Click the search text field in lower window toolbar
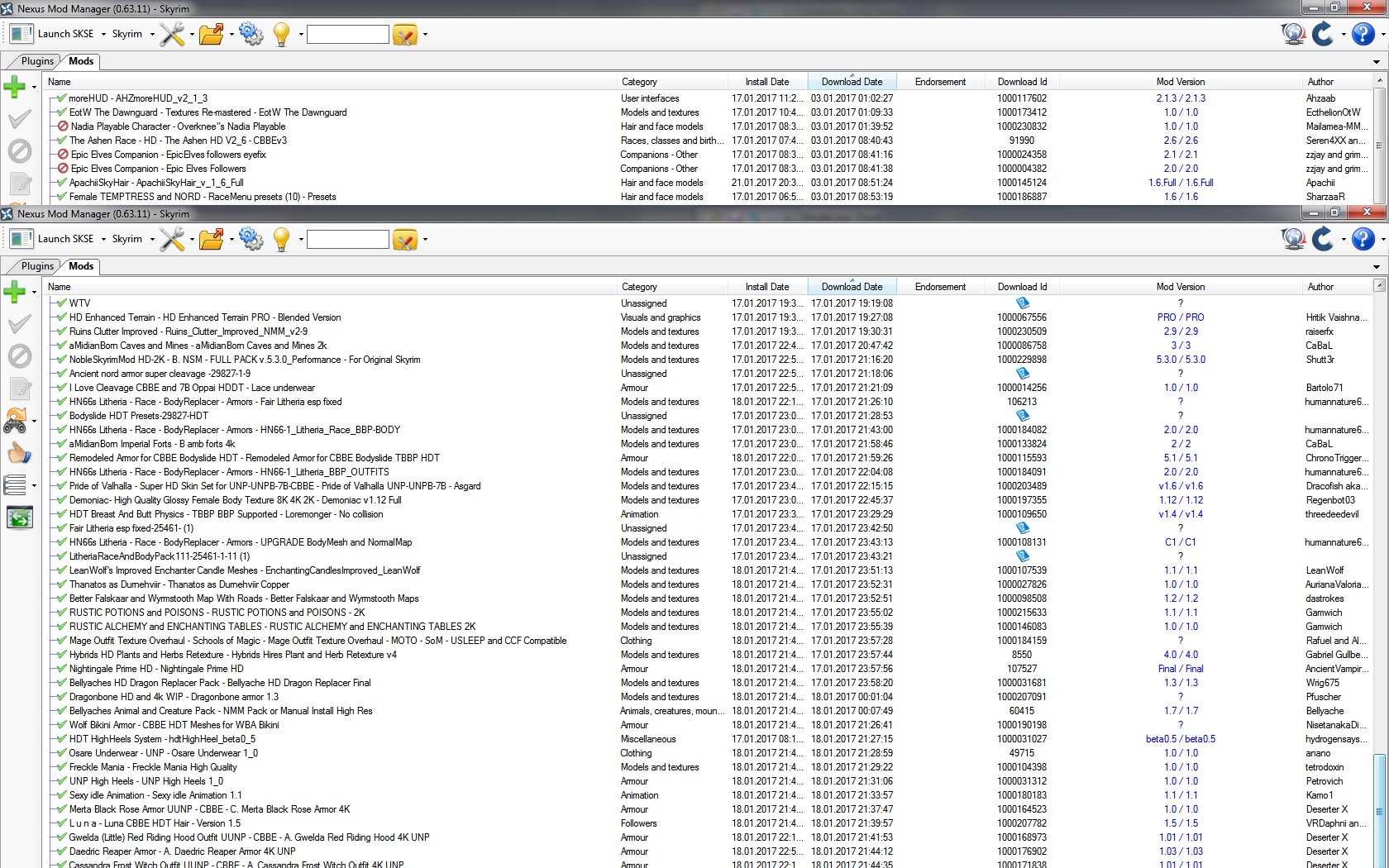The width and height of the screenshot is (1389, 868). coord(347,240)
